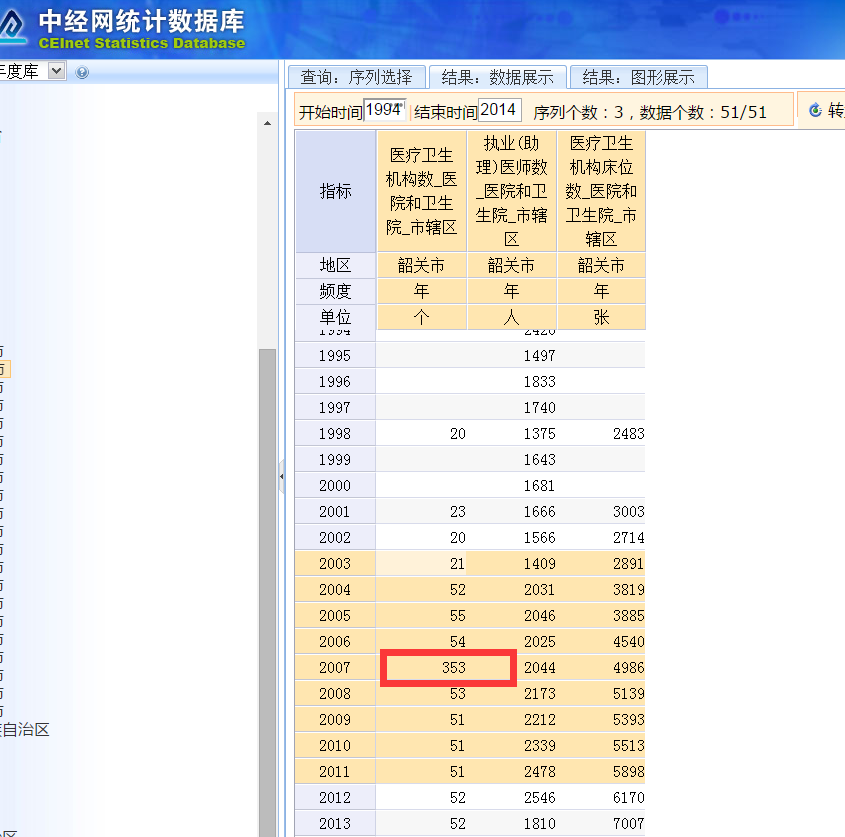This screenshot has height=837, width=845.
Task: Click value 353 in 2007 row
Action: coord(454,668)
